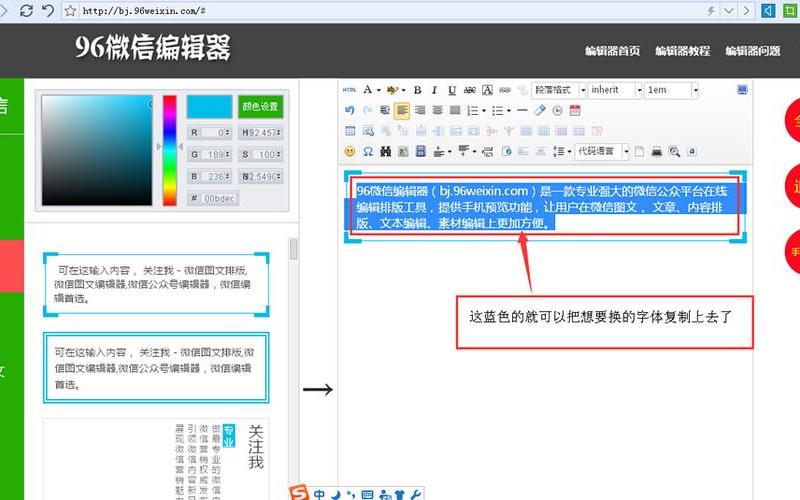Click the format painter icon after undo/redo
The height and width of the screenshot is (500, 800).
coord(385,110)
